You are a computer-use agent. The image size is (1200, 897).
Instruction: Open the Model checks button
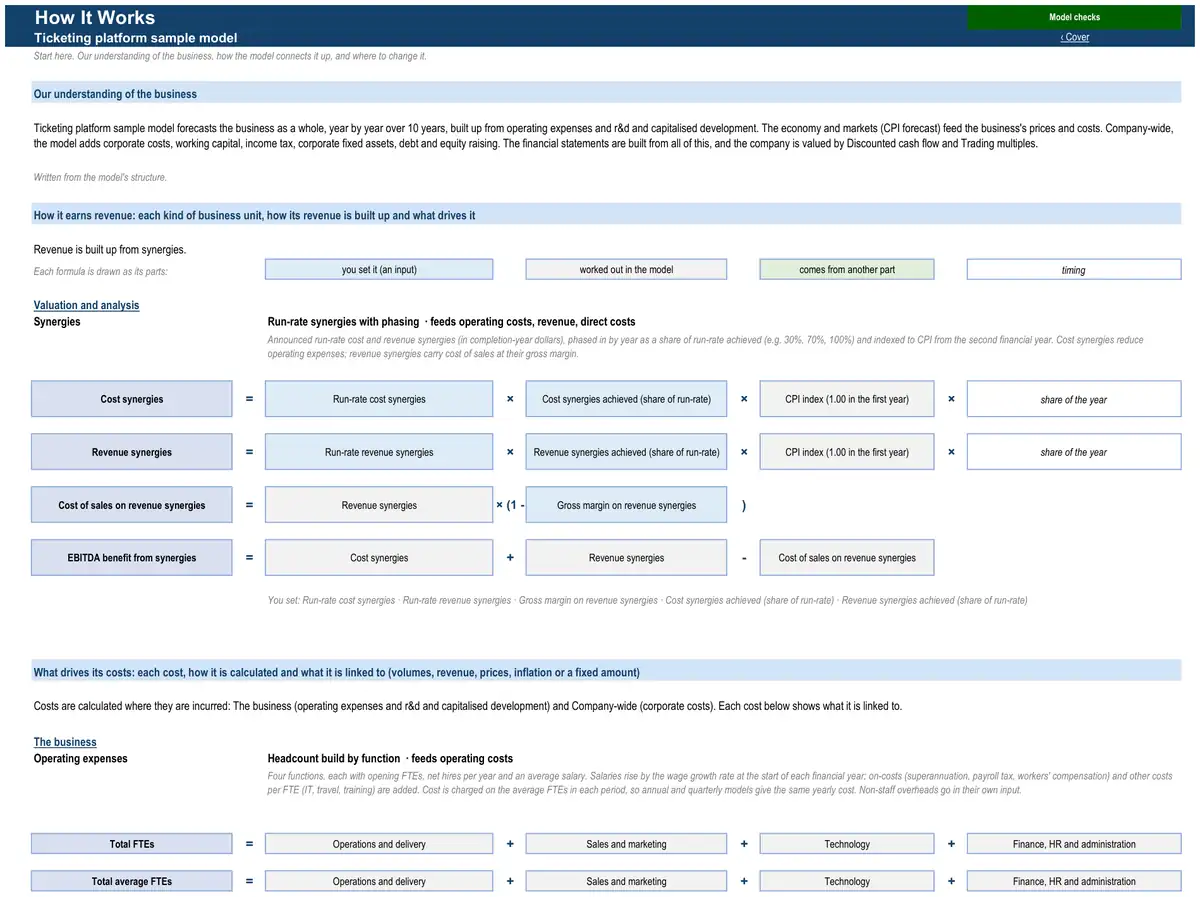[1074, 17]
